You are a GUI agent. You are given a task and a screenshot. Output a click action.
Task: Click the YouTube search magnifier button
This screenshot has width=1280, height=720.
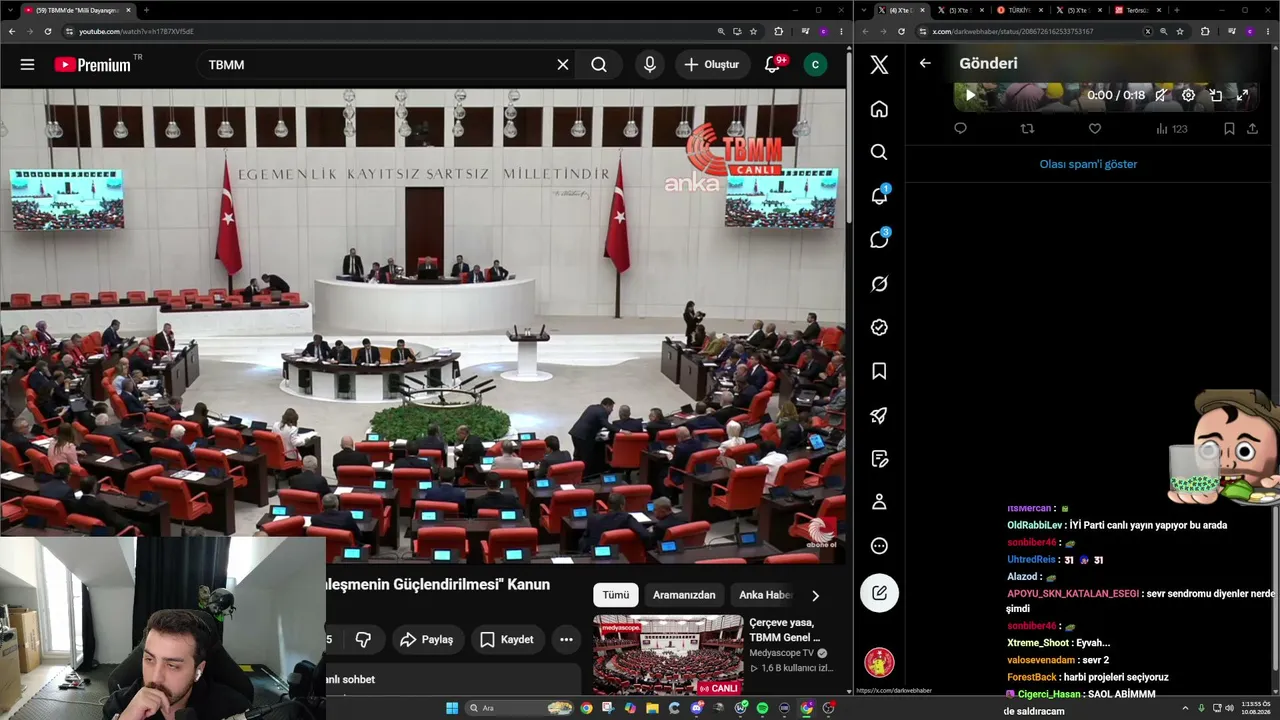pos(599,65)
